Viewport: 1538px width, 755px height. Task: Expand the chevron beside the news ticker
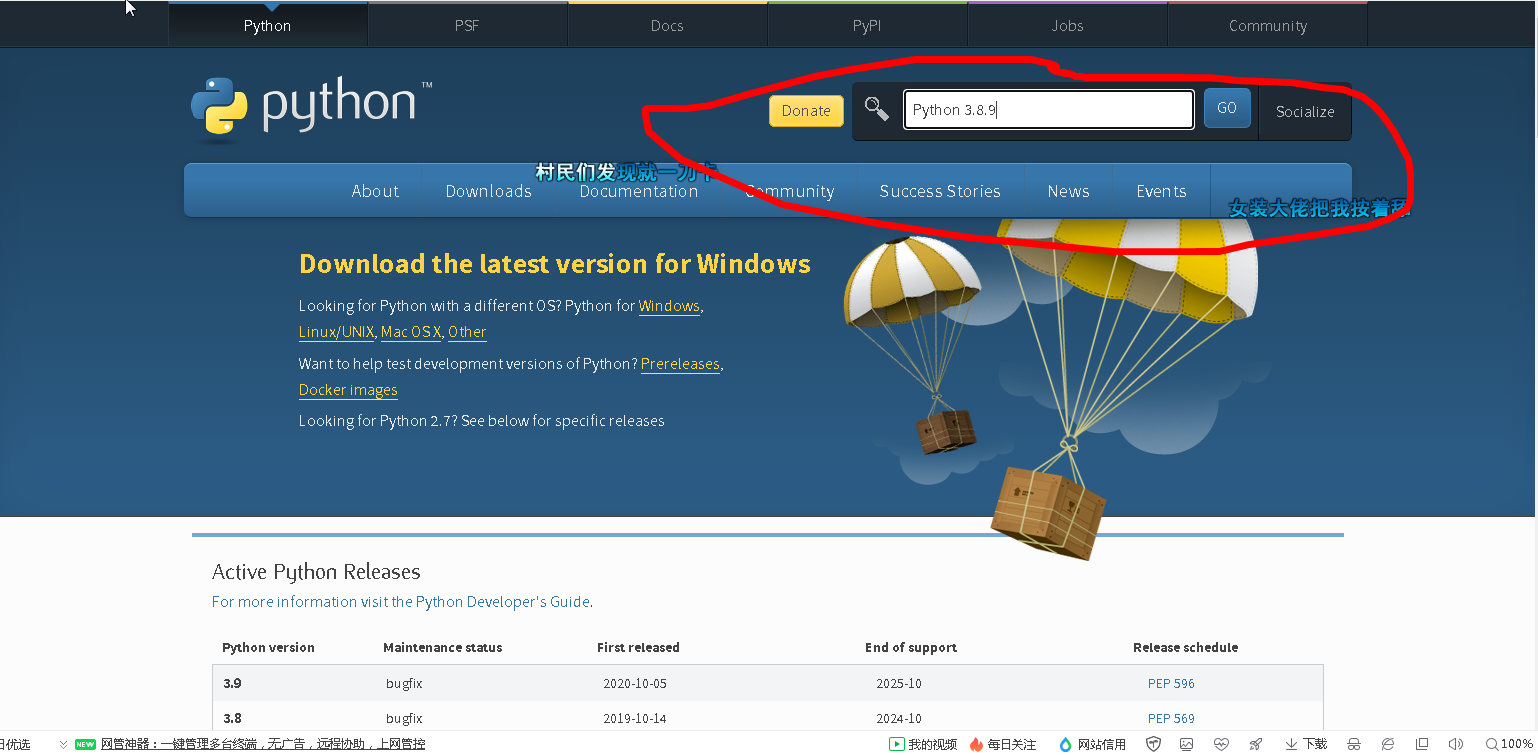tap(63, 744)
